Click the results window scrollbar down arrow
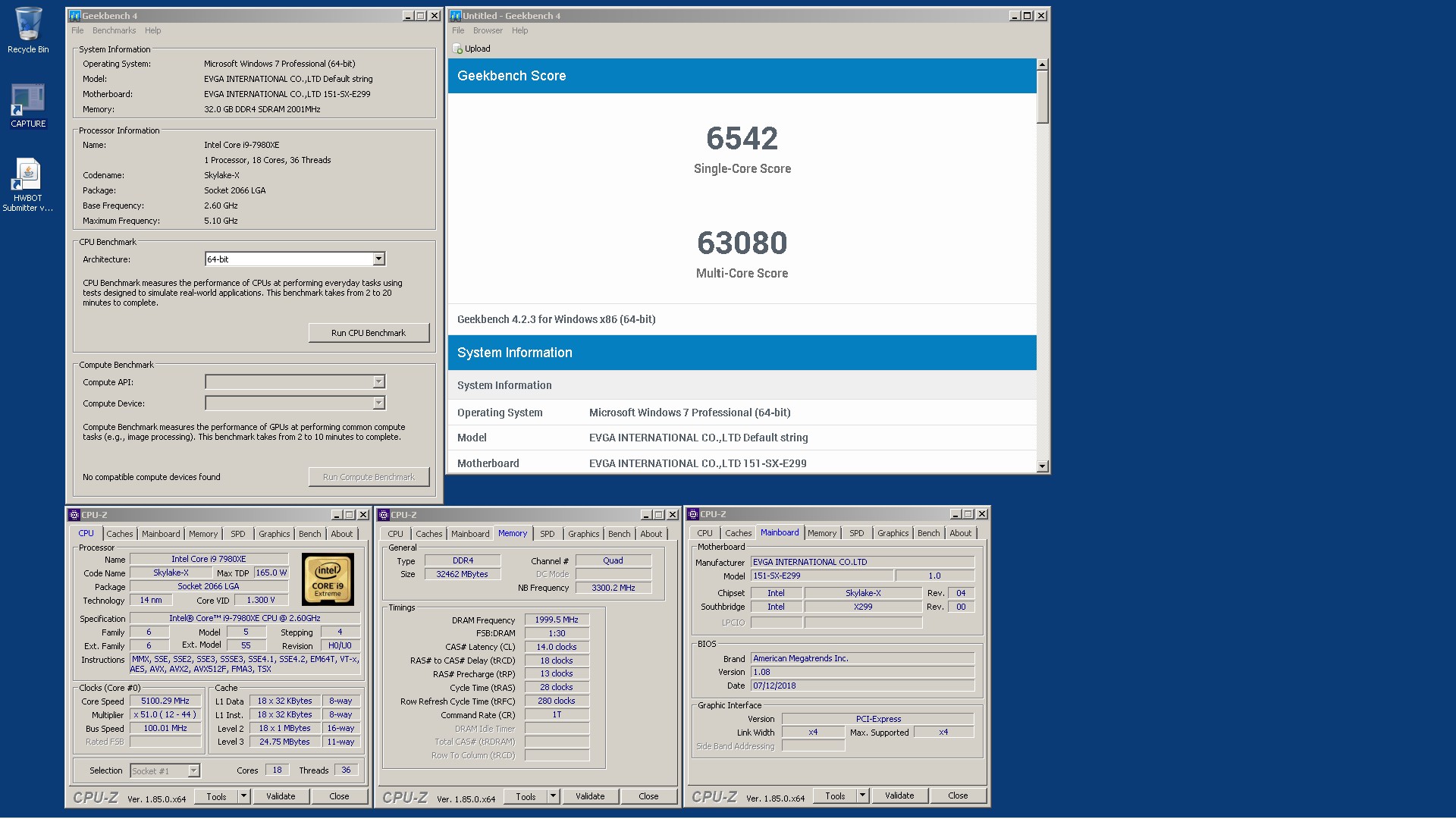1456x819 pixels. (1043, 466)
